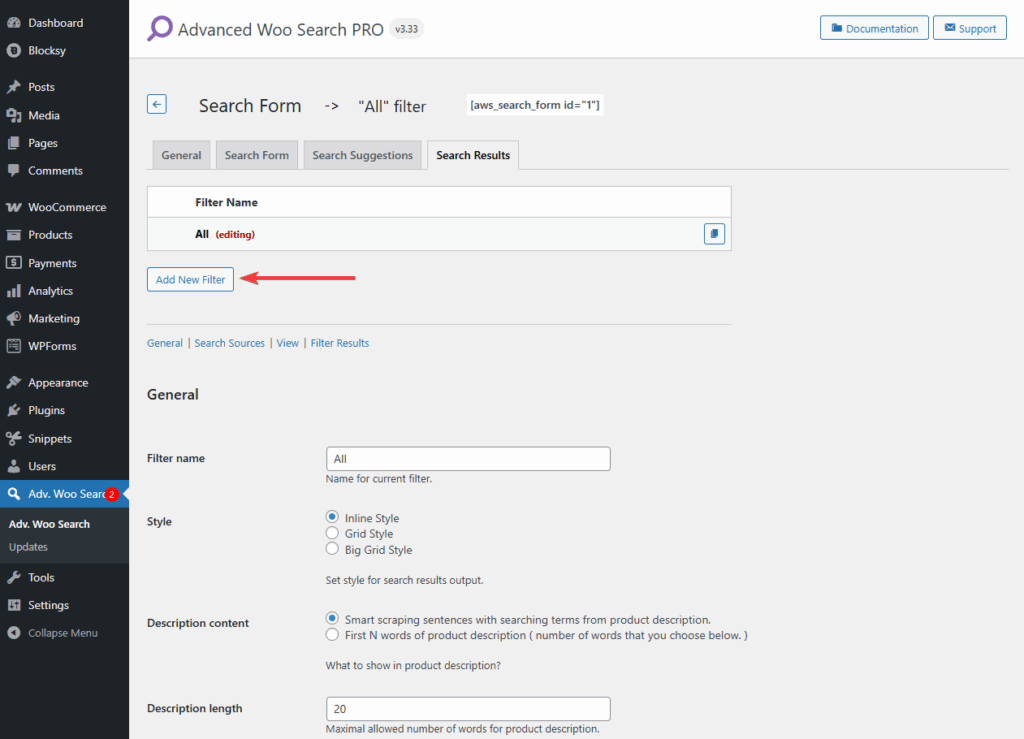
Task: Open the Analytics sidebar item
Action: (51, 290)
